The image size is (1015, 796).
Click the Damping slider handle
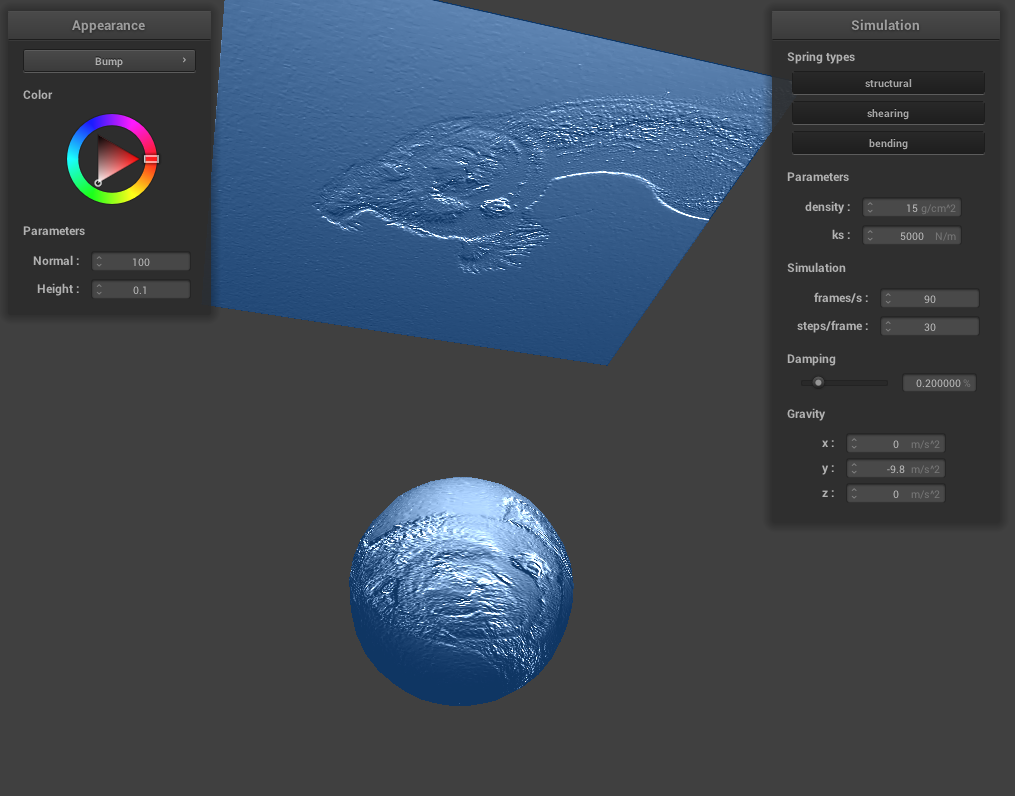pos(818,382)
